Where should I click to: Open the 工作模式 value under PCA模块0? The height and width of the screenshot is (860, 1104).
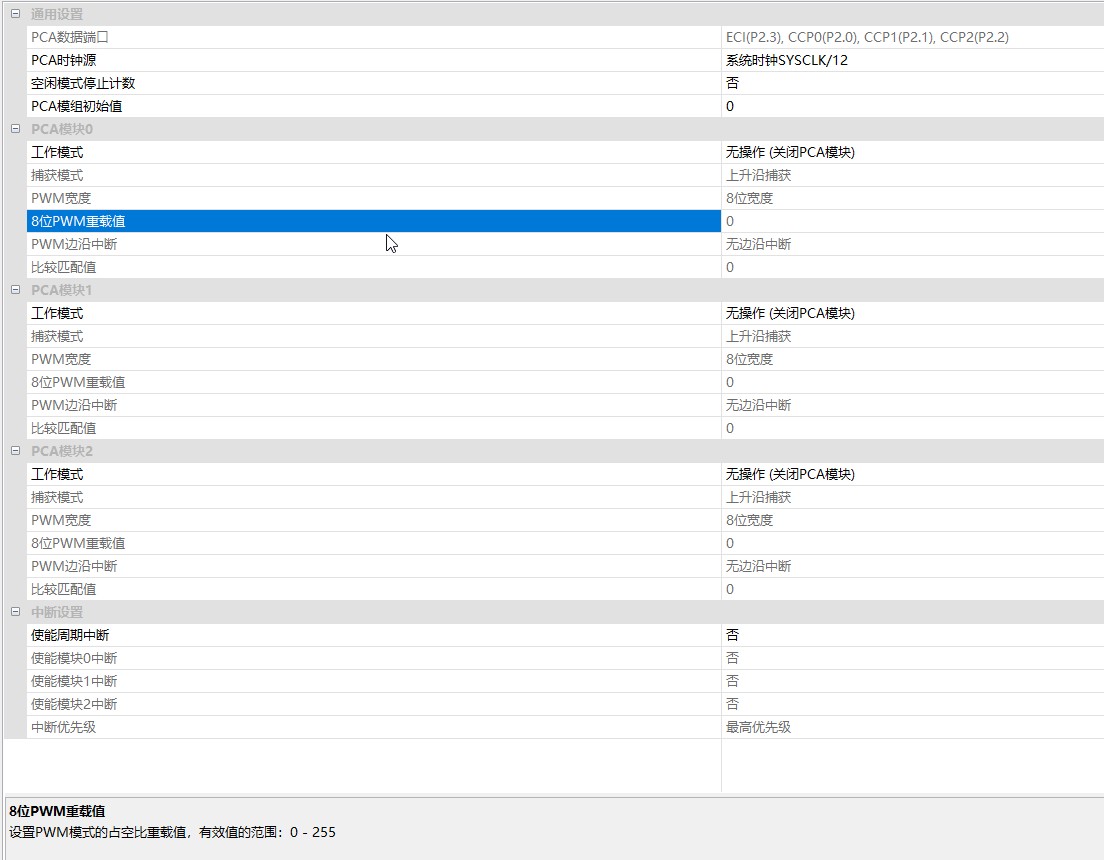(x=910, y=152)
